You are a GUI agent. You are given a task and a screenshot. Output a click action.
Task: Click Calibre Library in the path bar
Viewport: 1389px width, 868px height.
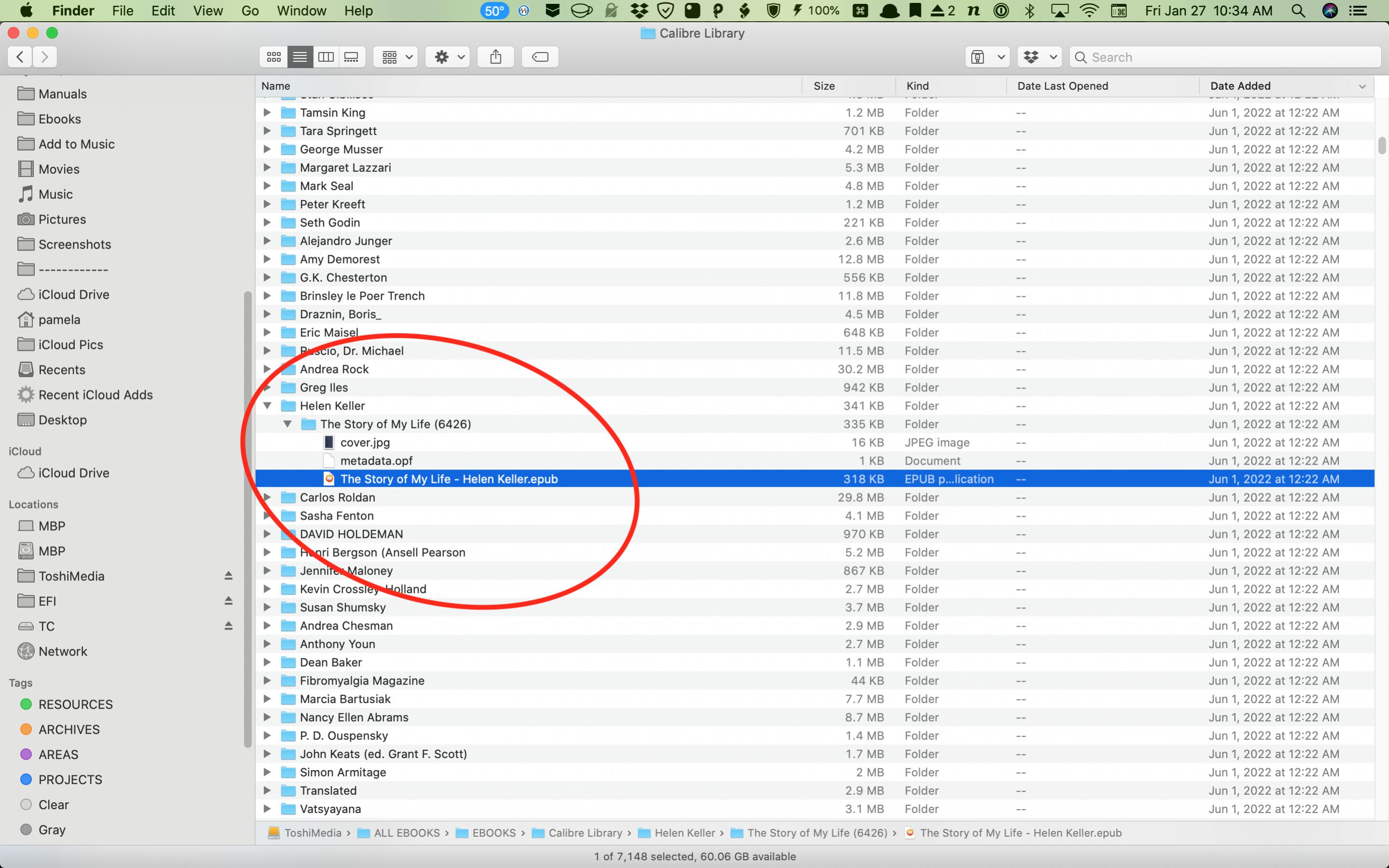[x=584, y=832]
